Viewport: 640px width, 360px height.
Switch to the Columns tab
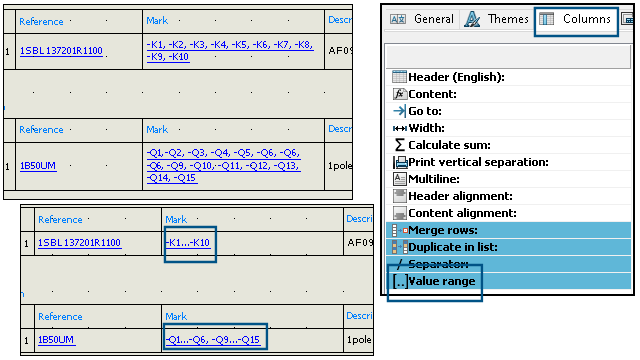coord(576,19)
